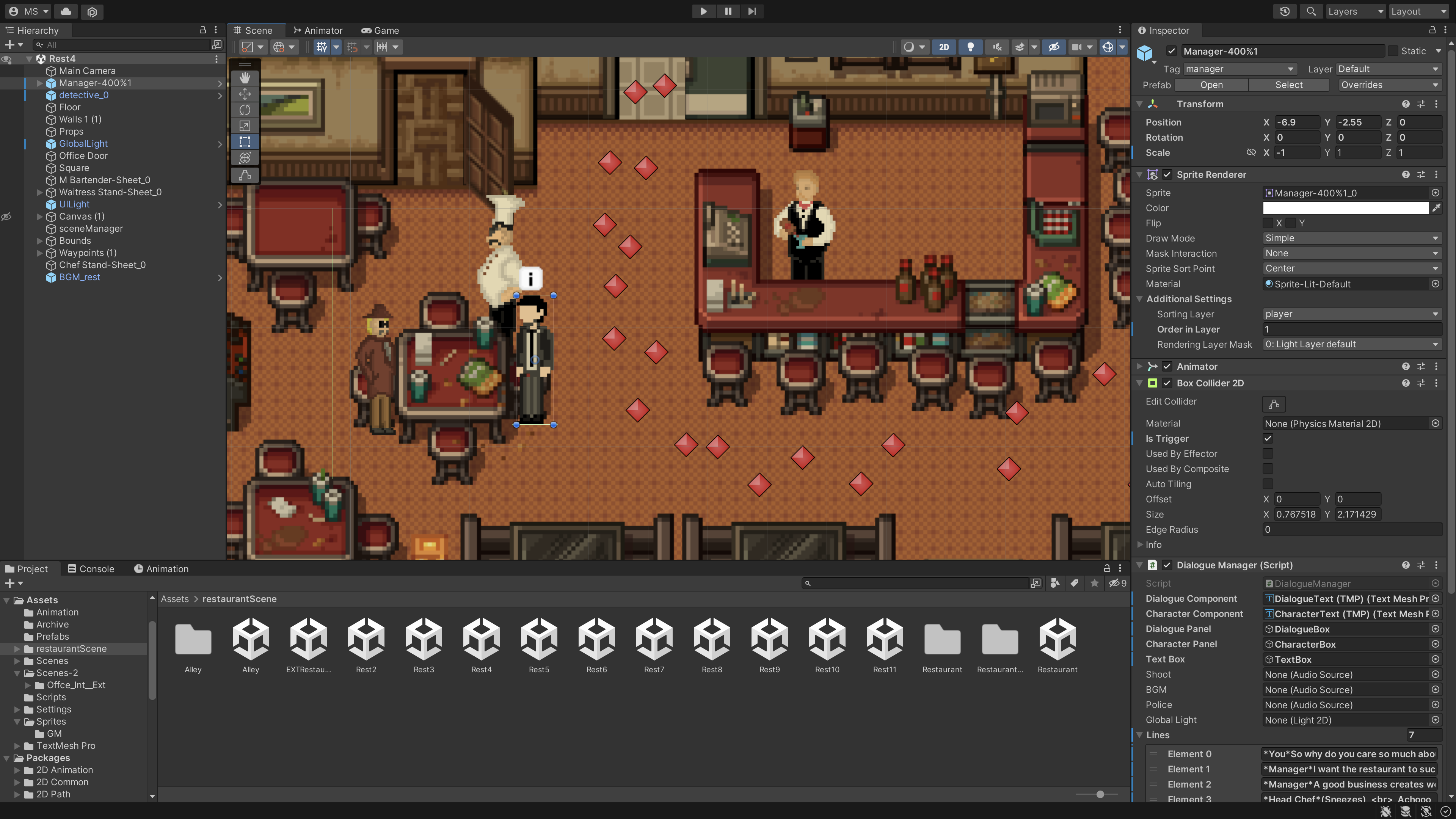Click the prefab Open button

pos(1211,85)
